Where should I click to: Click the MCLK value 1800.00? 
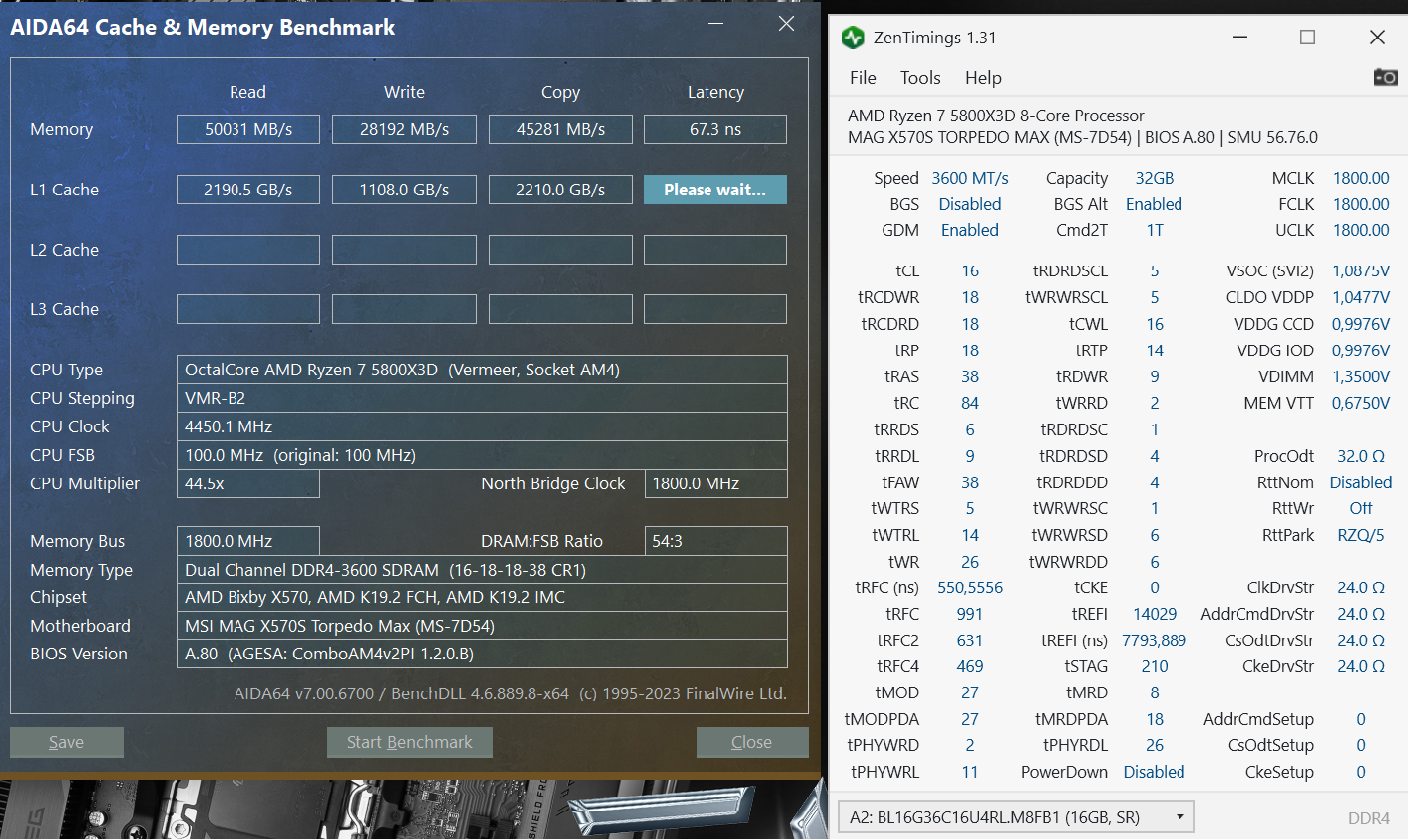click(x=1361, y=178)
